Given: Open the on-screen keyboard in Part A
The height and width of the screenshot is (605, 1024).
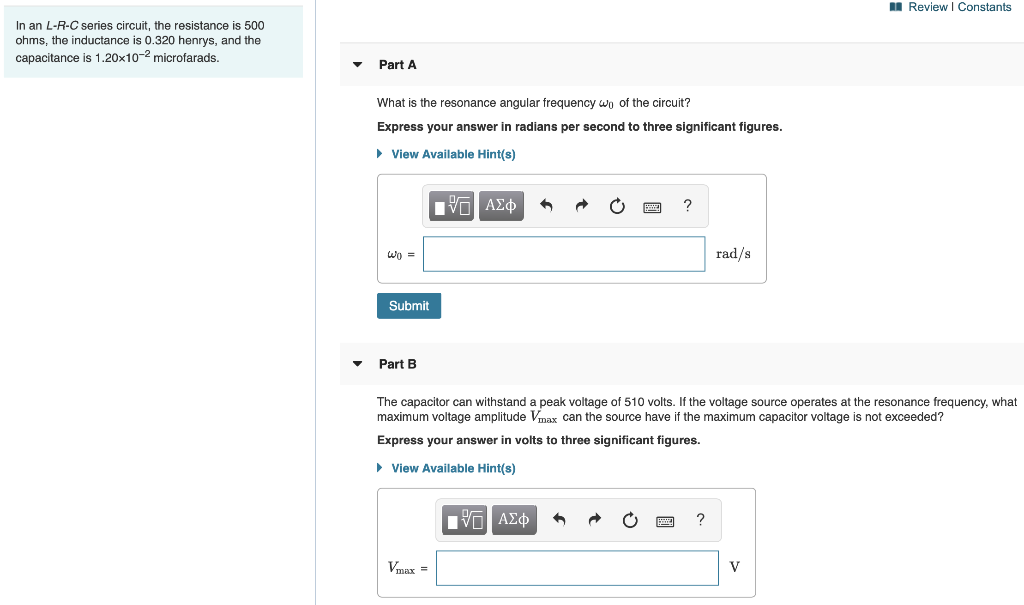Looking at the screenshot, I should pyautogui.click(x=652, y=205).
